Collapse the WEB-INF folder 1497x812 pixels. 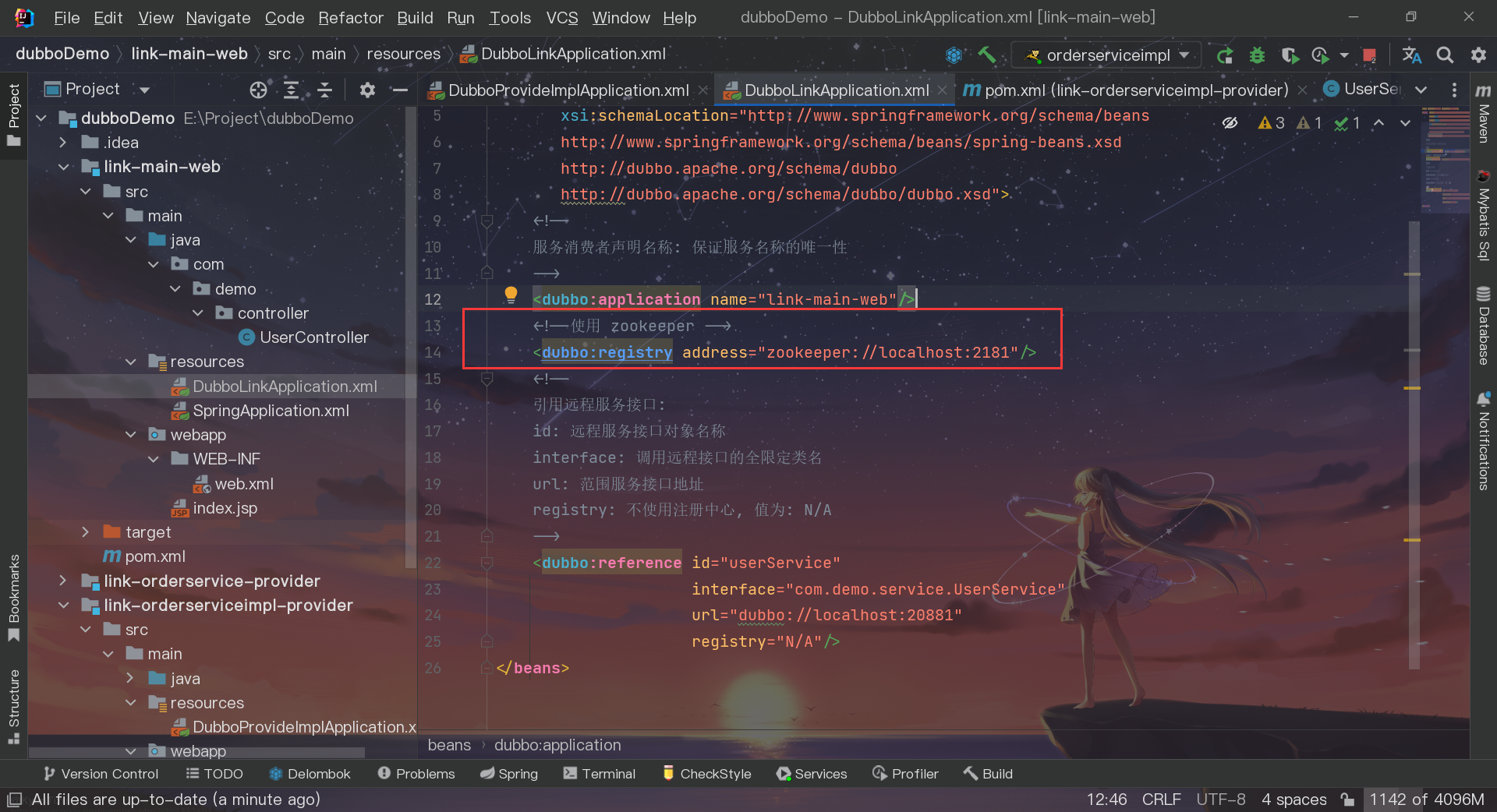click(x=154, y=459)
